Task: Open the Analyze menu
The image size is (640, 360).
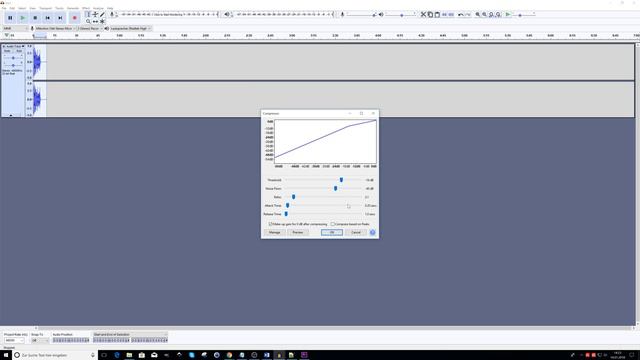Action: (x=98, y=8)
